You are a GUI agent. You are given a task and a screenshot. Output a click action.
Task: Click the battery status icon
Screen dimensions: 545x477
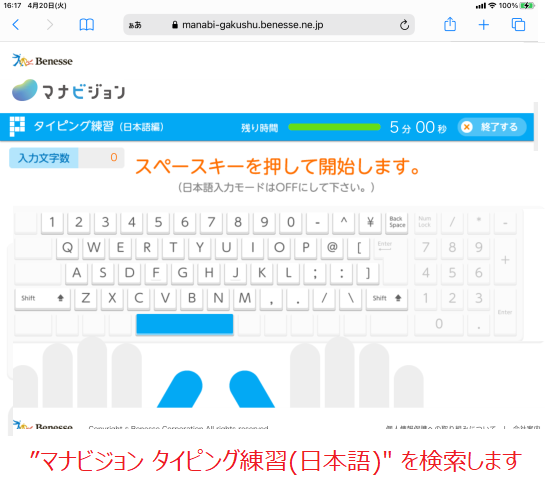click(x=527, y=6)
